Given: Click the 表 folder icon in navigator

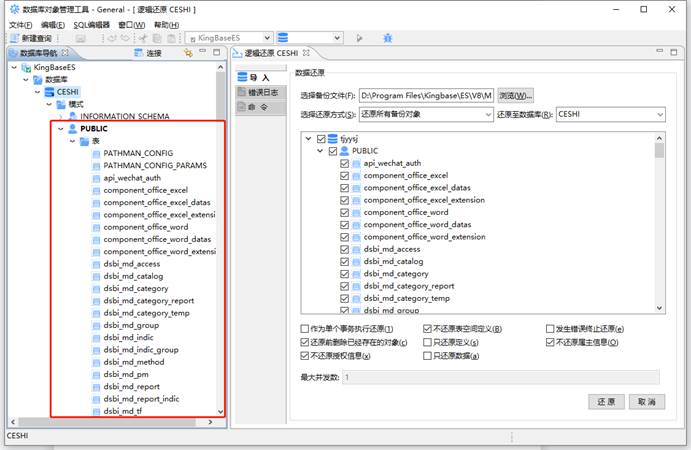Looking at the screenshot, I should (x=84, y=141).
